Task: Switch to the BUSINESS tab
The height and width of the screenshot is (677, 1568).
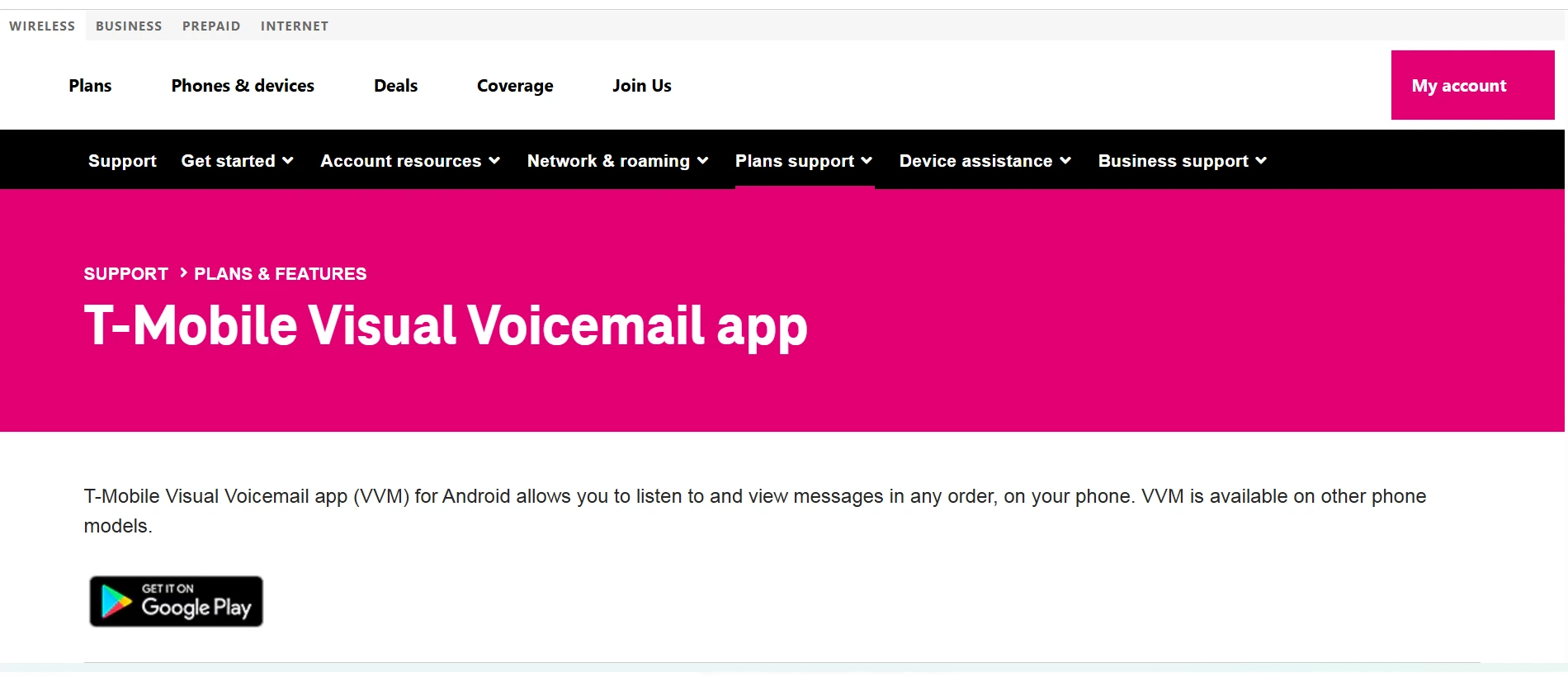Action: click(x=129, y=26)
